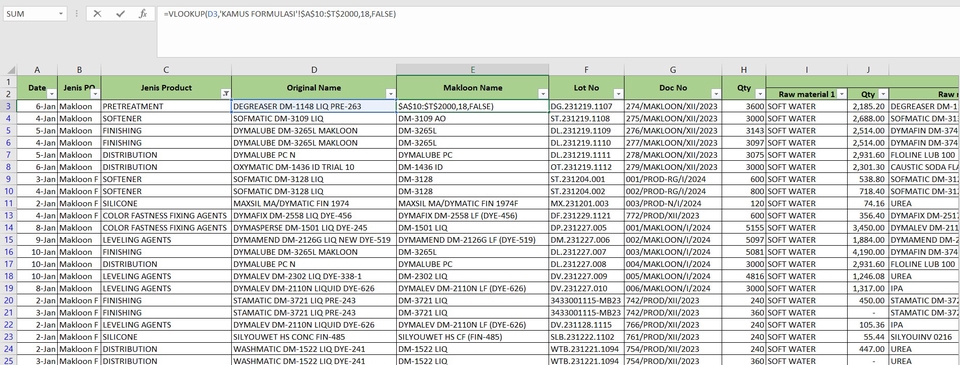This screenshot has width=960, height=365.
Task: Click IPA cell in row 19
Action: pos(924,288)
